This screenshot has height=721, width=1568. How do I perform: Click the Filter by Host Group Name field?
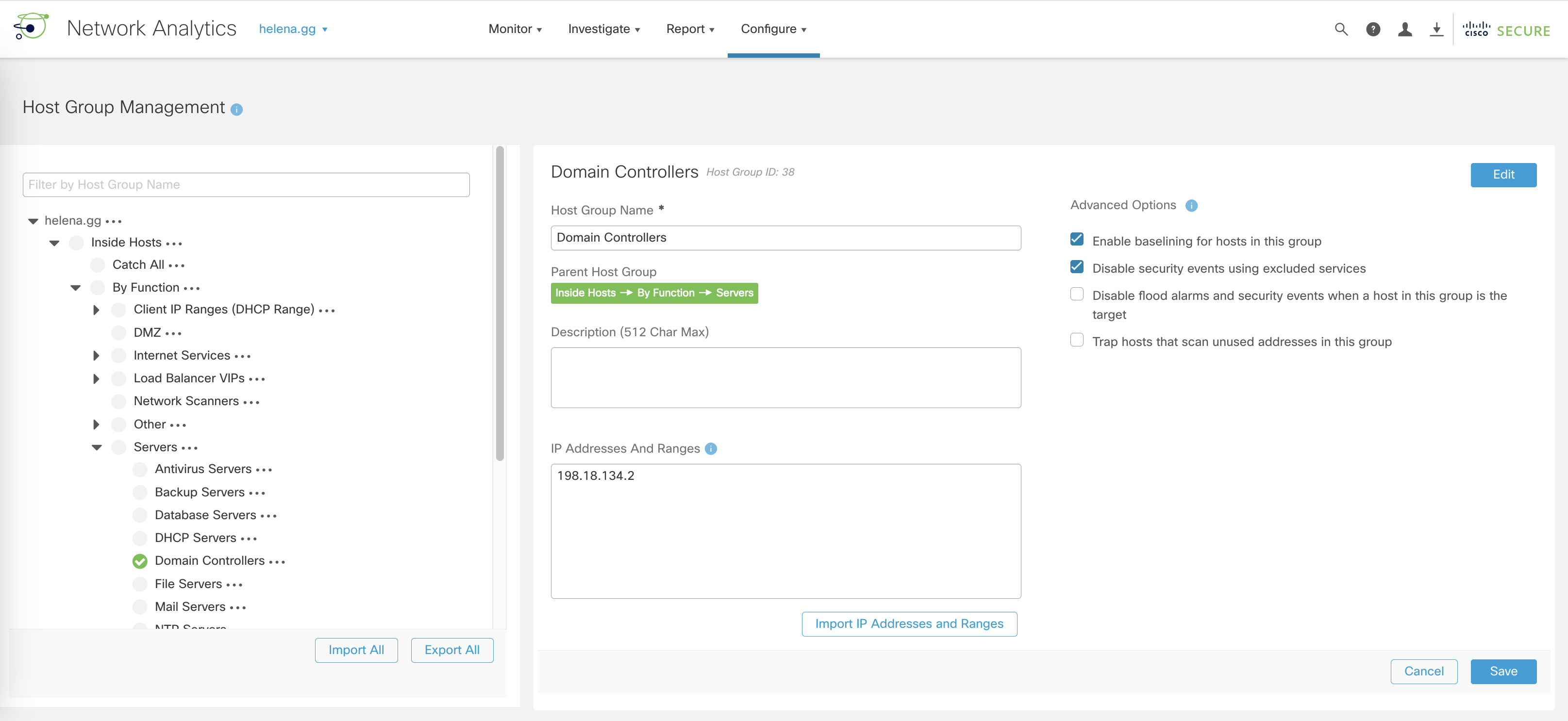pyautogui.click(x=246, y=184)
